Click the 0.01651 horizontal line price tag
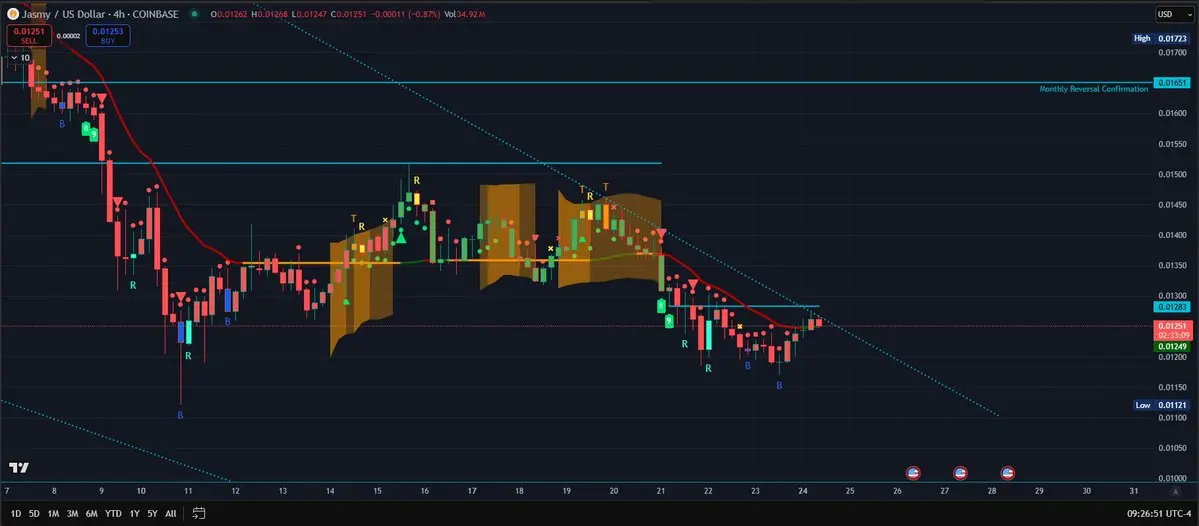The image size is (1199, 526). click(1171, 82)
